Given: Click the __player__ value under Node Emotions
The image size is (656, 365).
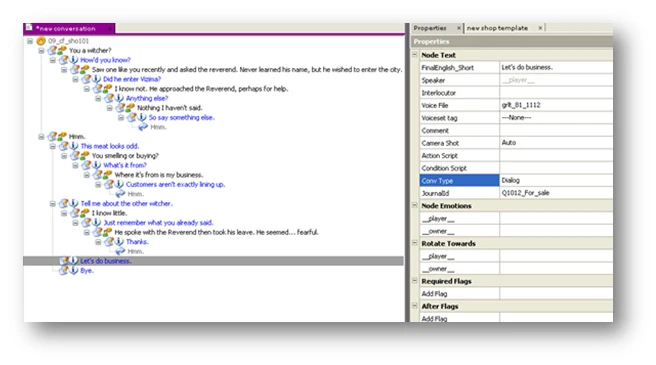Looking at the screenshot, I should coord(556,218).
